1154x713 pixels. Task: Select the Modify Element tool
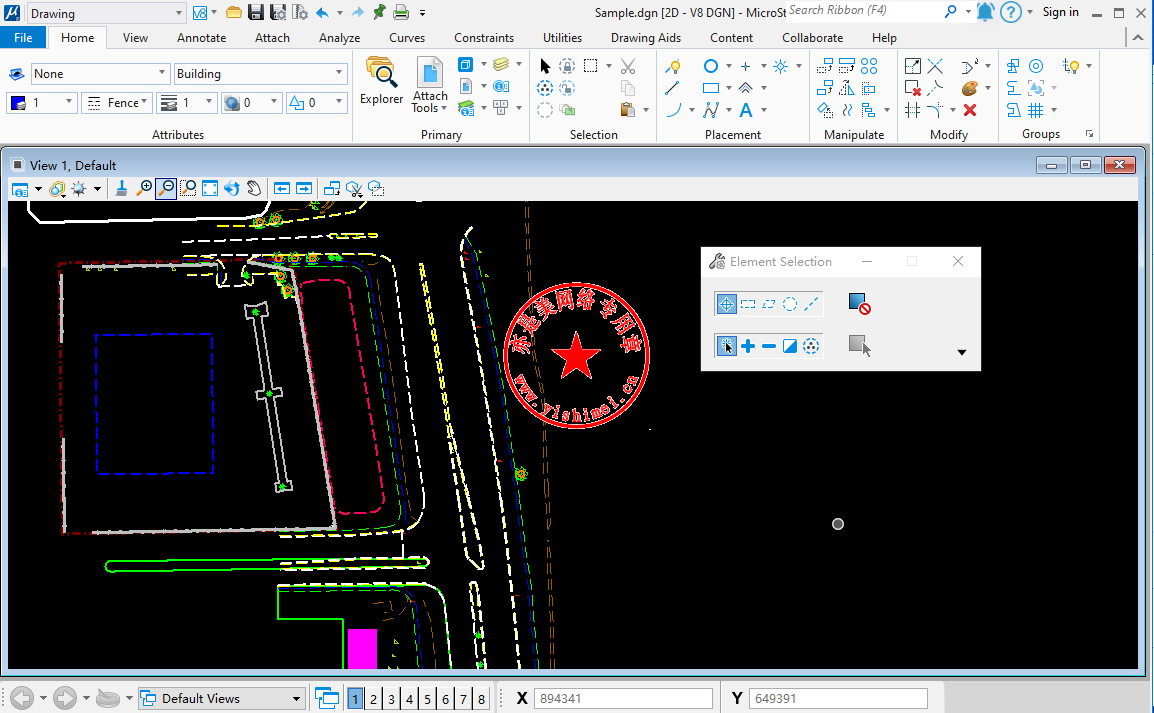click(913, 66)
